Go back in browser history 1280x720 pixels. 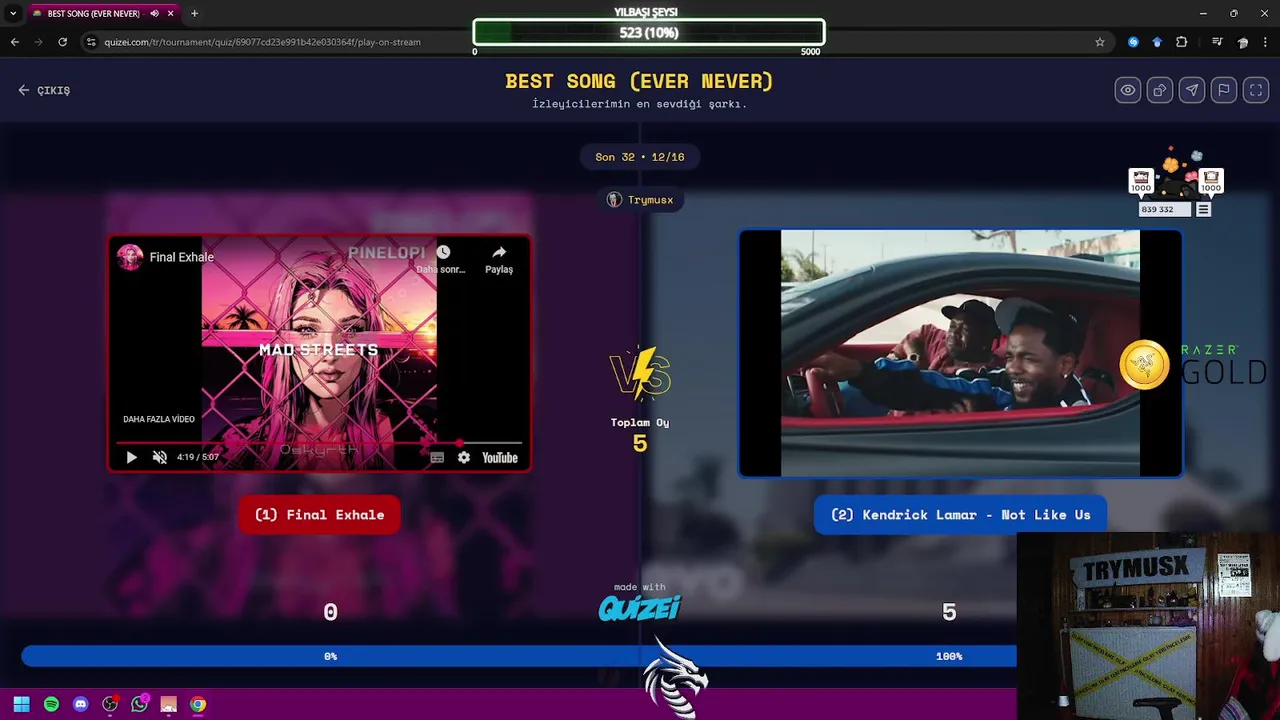point(15,42)
